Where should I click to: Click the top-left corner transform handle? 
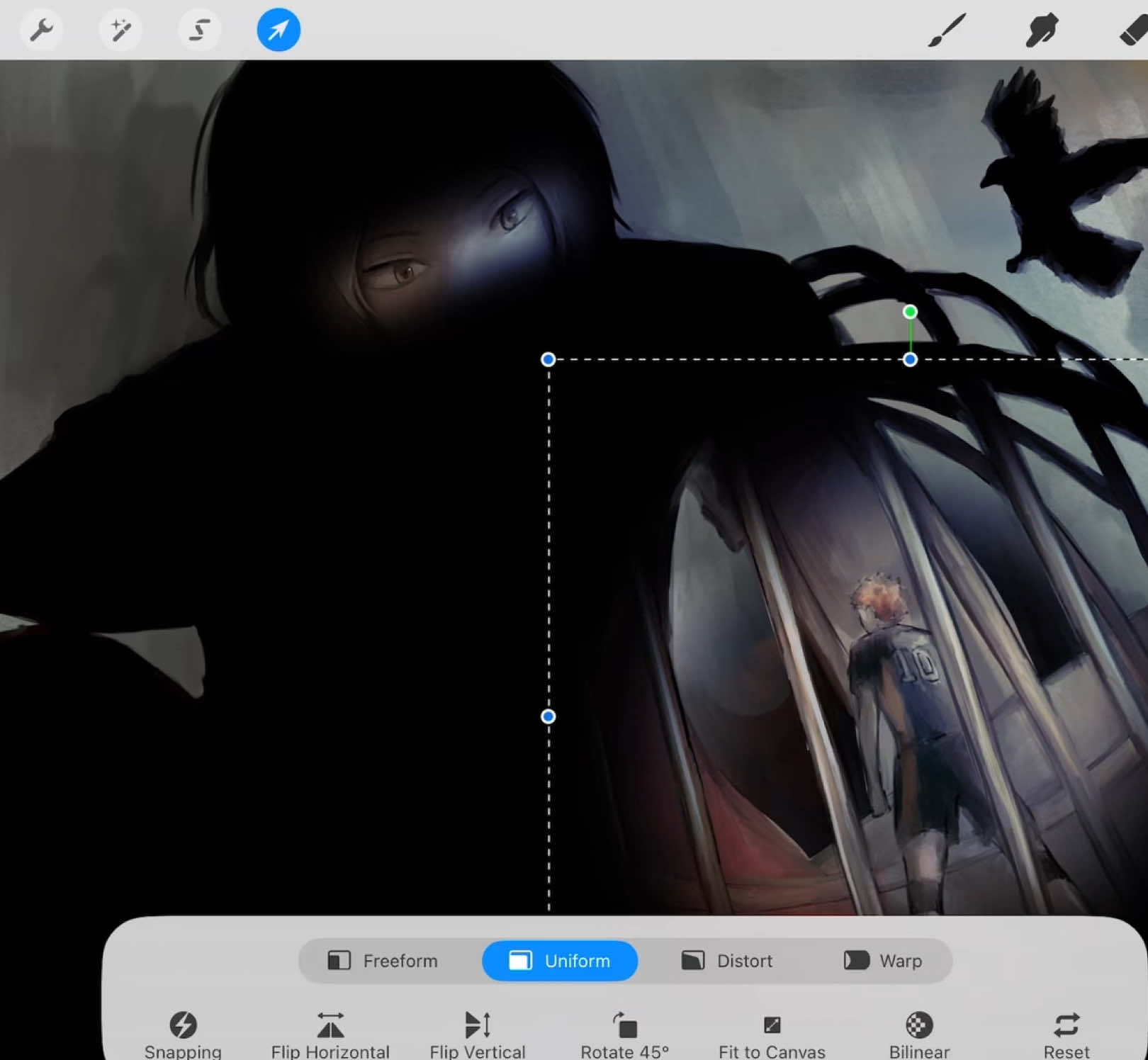point(548,359)
